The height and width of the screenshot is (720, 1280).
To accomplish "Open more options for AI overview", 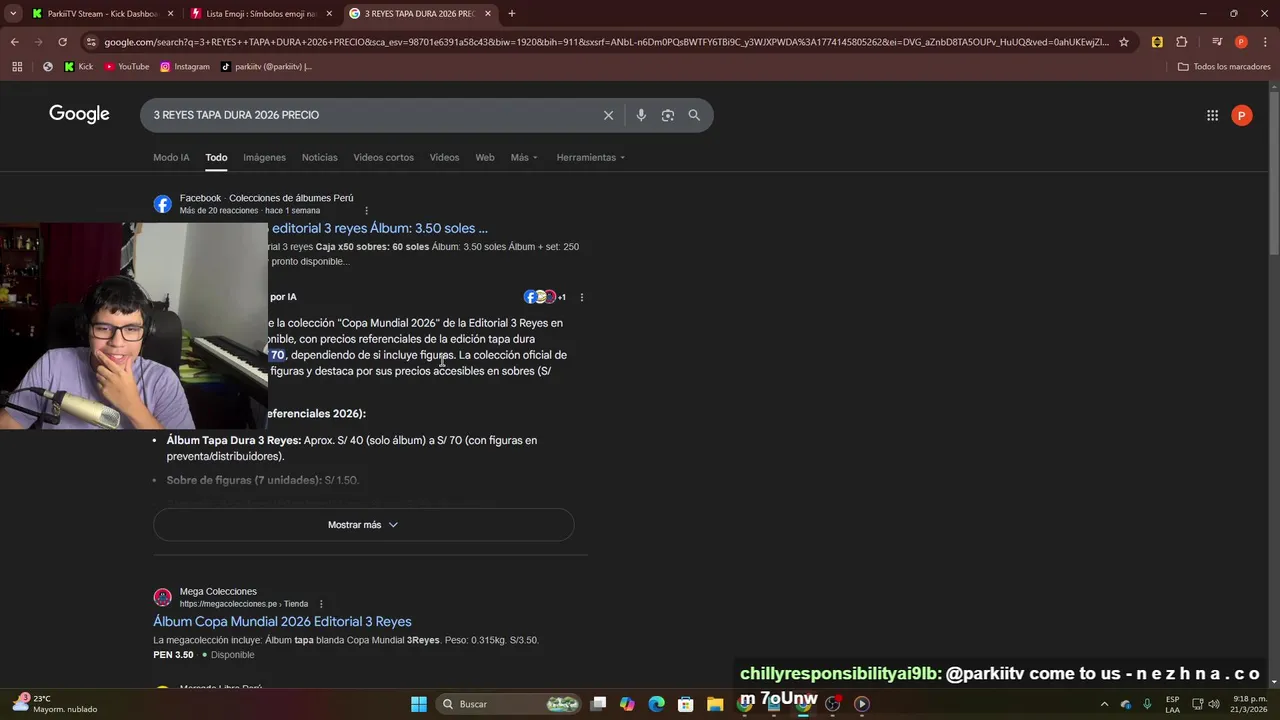I will click(581, 297).
